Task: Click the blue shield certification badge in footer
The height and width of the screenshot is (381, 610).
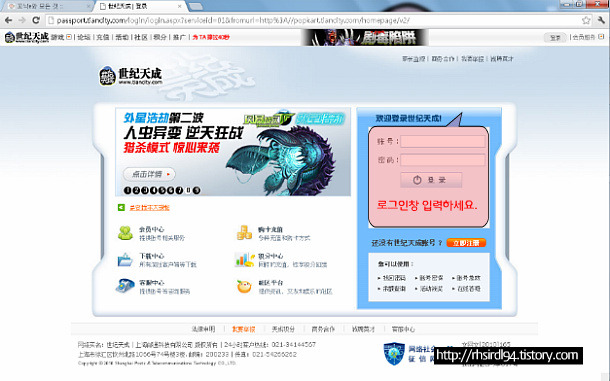Action: pos(394,353)
